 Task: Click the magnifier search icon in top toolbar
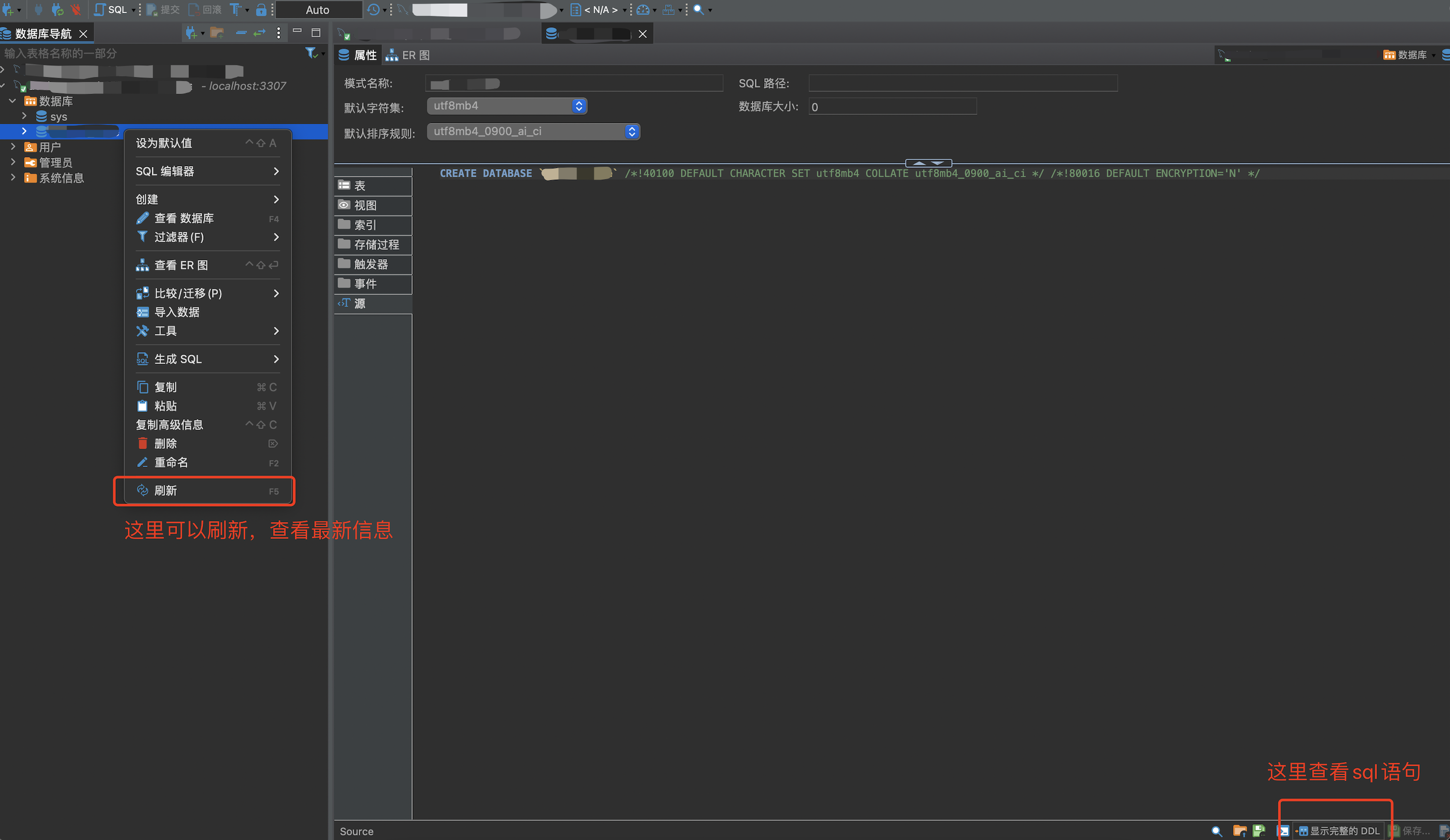699,9
